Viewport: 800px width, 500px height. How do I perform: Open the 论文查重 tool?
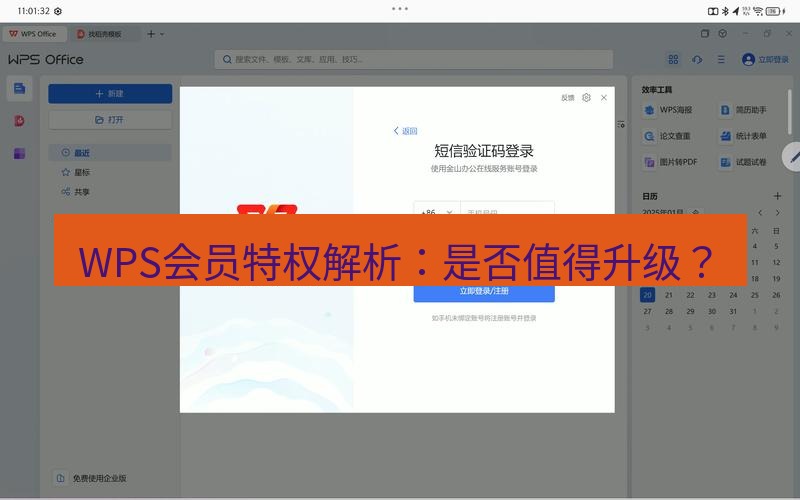pyautogui.click(x=667, y=136)
